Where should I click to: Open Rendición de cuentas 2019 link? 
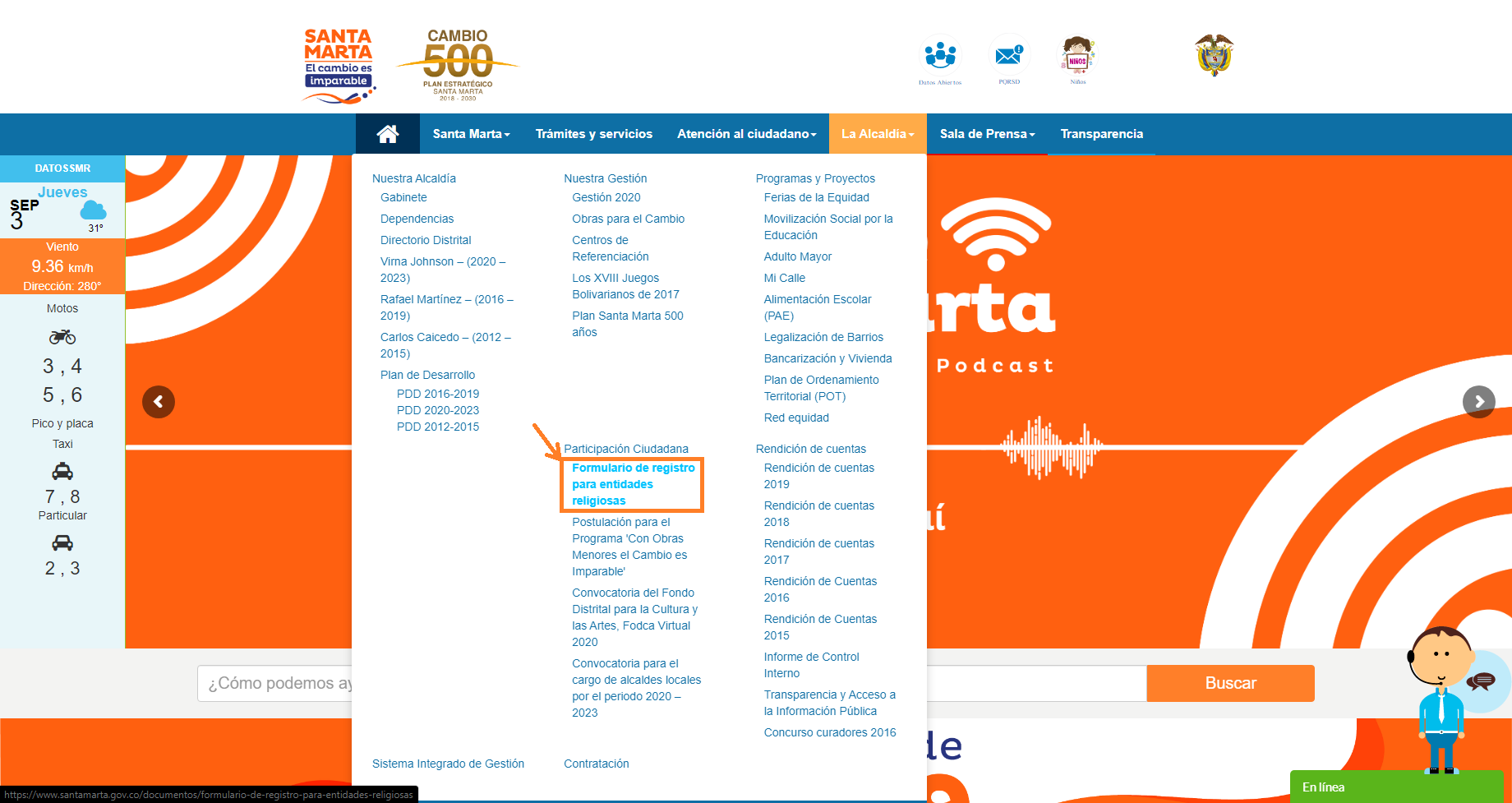pos(819,476)
